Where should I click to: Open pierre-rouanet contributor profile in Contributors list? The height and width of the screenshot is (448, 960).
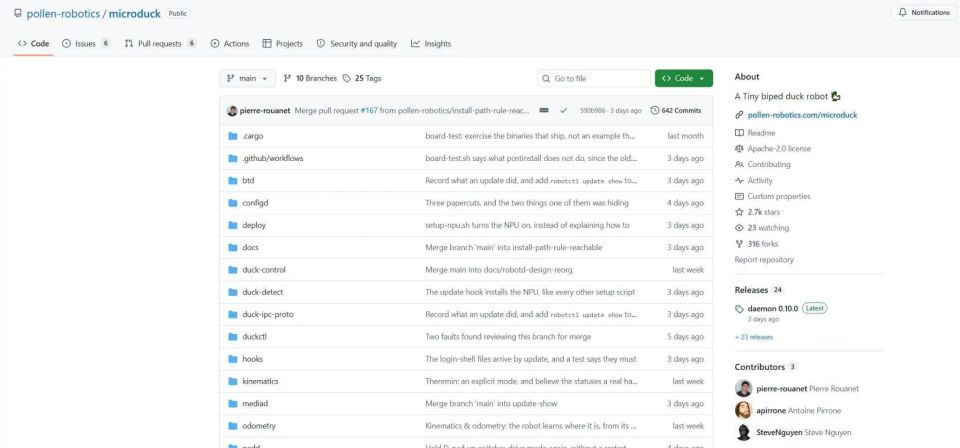(x=782, y=389)
